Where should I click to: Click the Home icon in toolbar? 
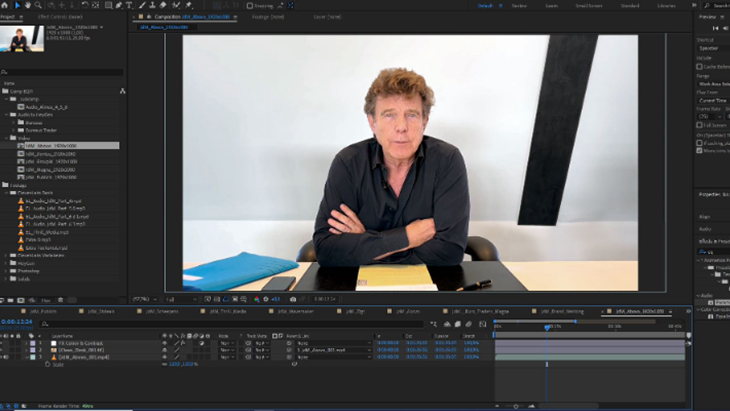tap(5, 5)
